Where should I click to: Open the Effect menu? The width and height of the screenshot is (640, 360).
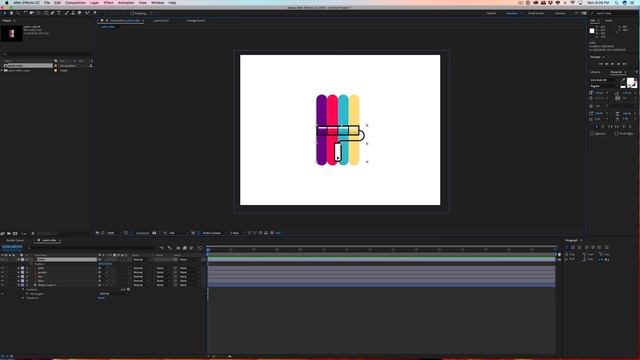click(109, 2)
